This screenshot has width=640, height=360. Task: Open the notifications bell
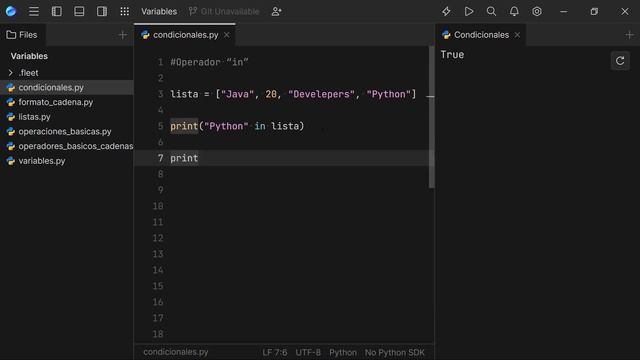[x=514, y=11]
